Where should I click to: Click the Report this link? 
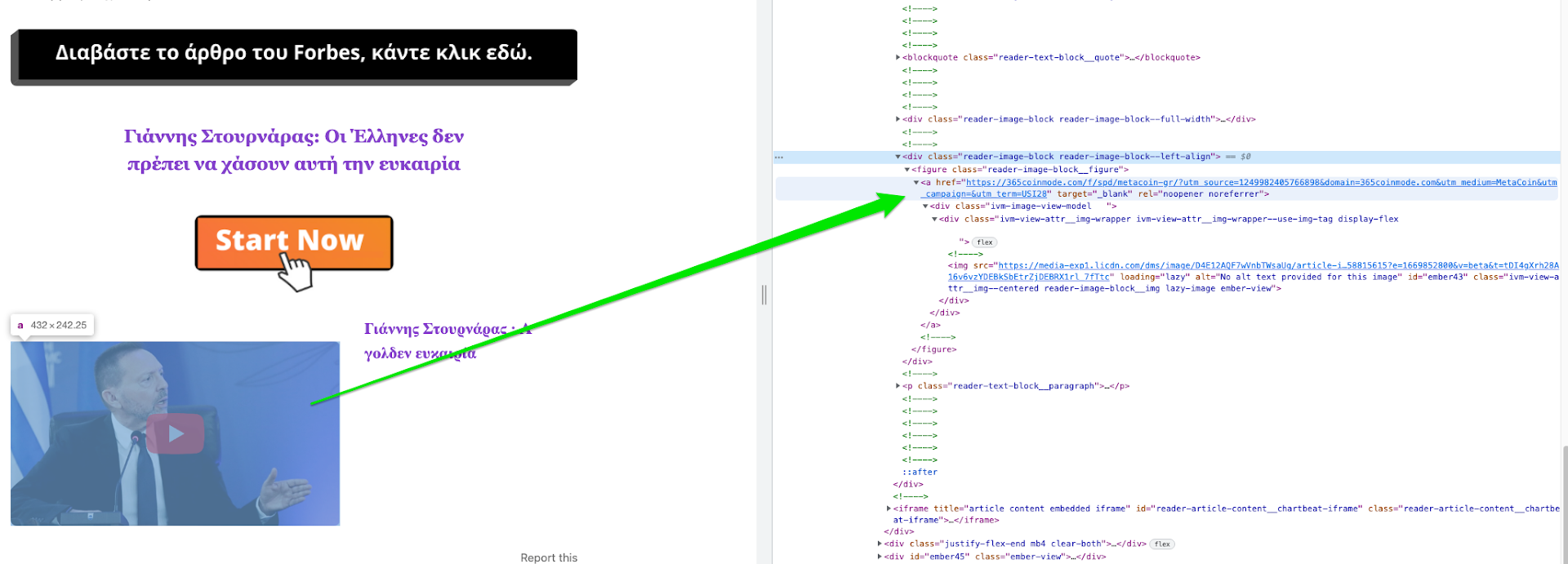tap(549, 557)
